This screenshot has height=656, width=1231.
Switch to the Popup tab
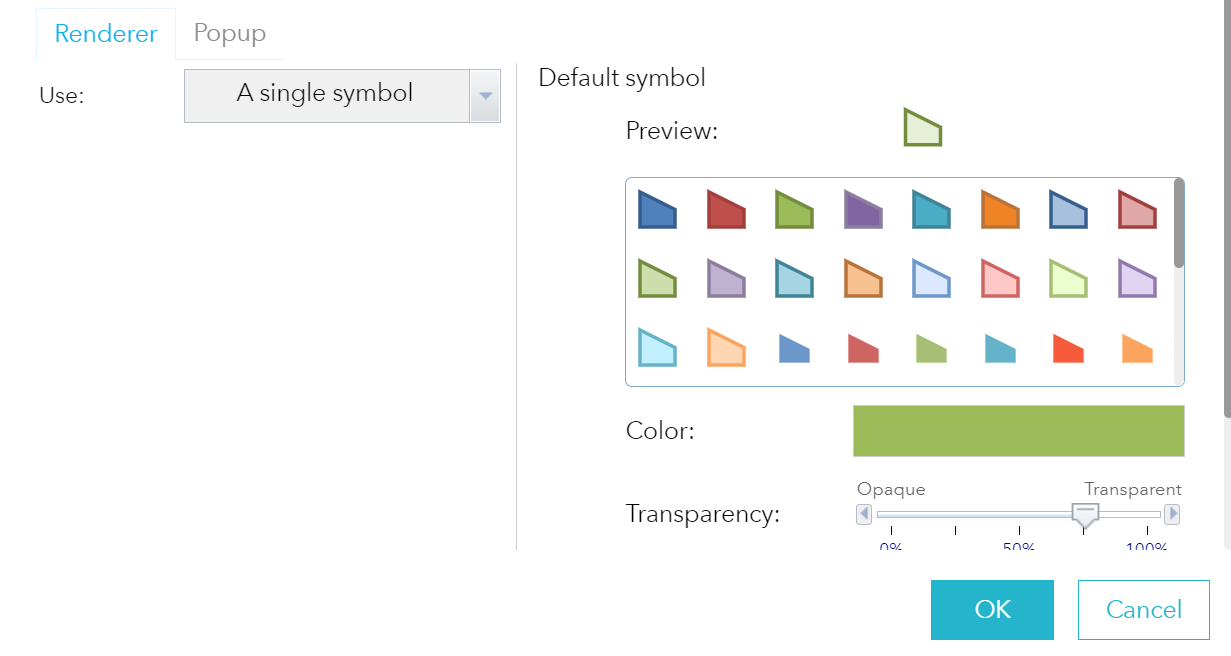coord(229,32)
